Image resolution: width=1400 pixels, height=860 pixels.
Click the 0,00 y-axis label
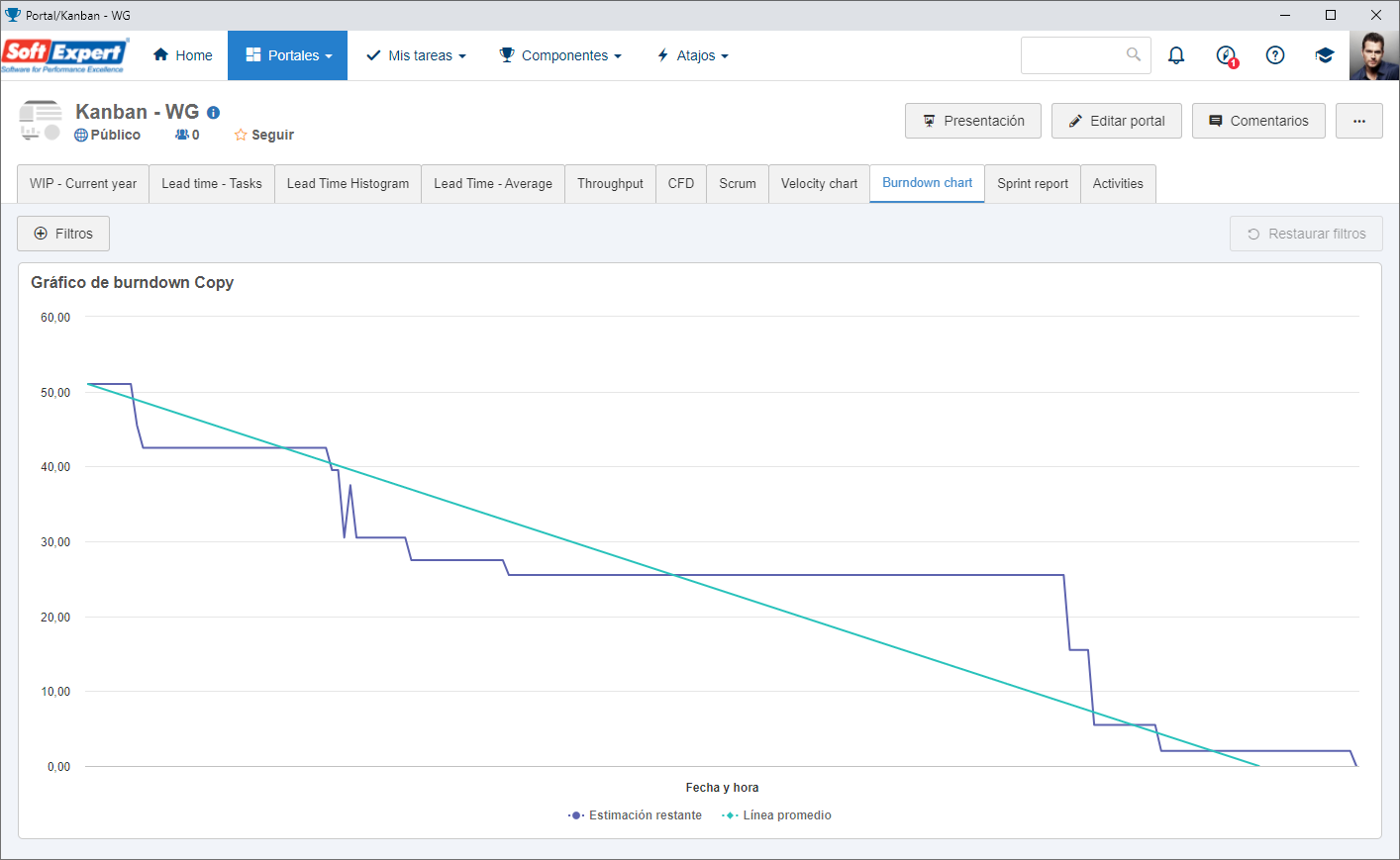(58, 767)
